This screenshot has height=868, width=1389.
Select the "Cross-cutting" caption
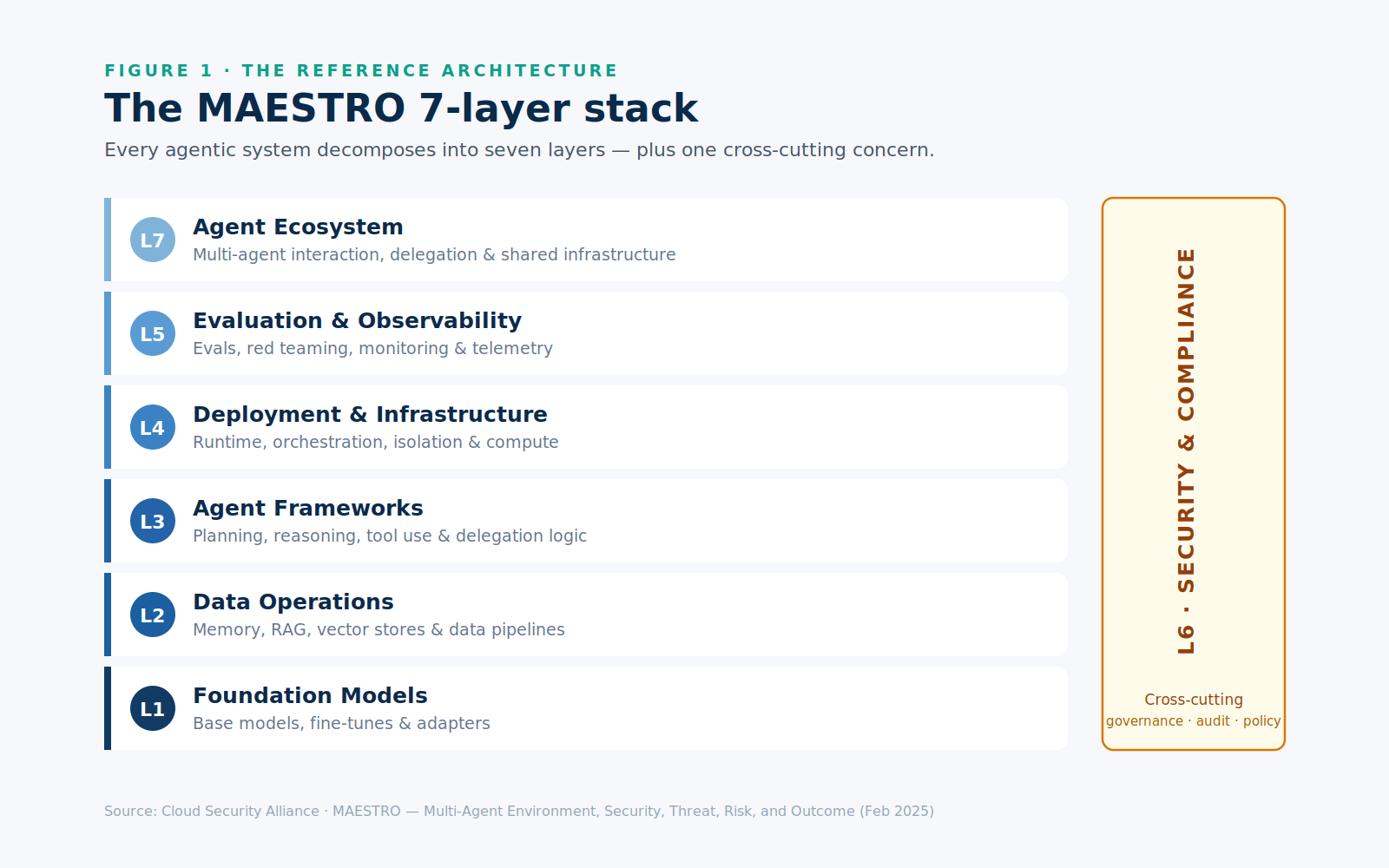(1194, 700)
